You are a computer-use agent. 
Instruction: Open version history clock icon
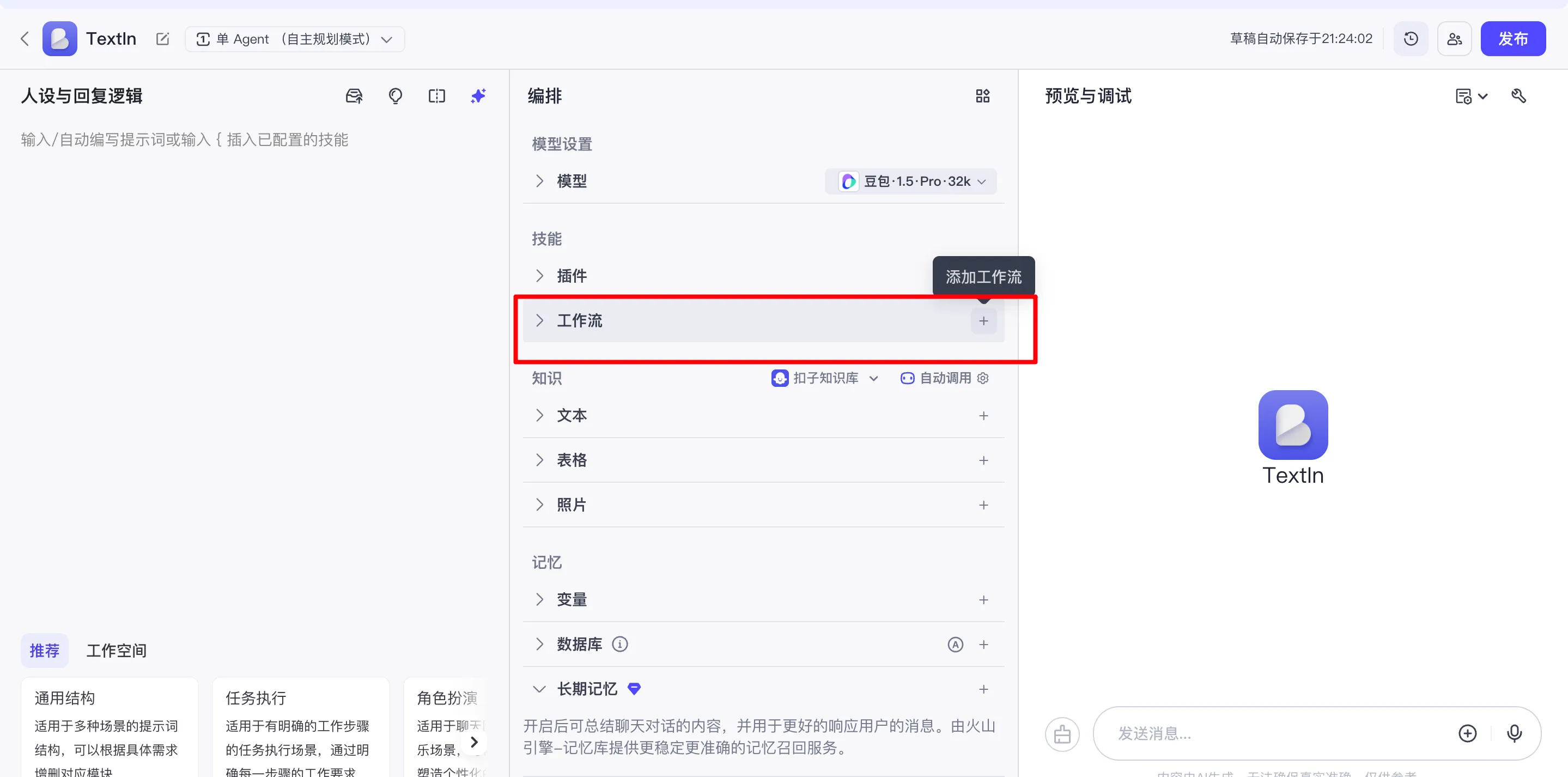1411,39
